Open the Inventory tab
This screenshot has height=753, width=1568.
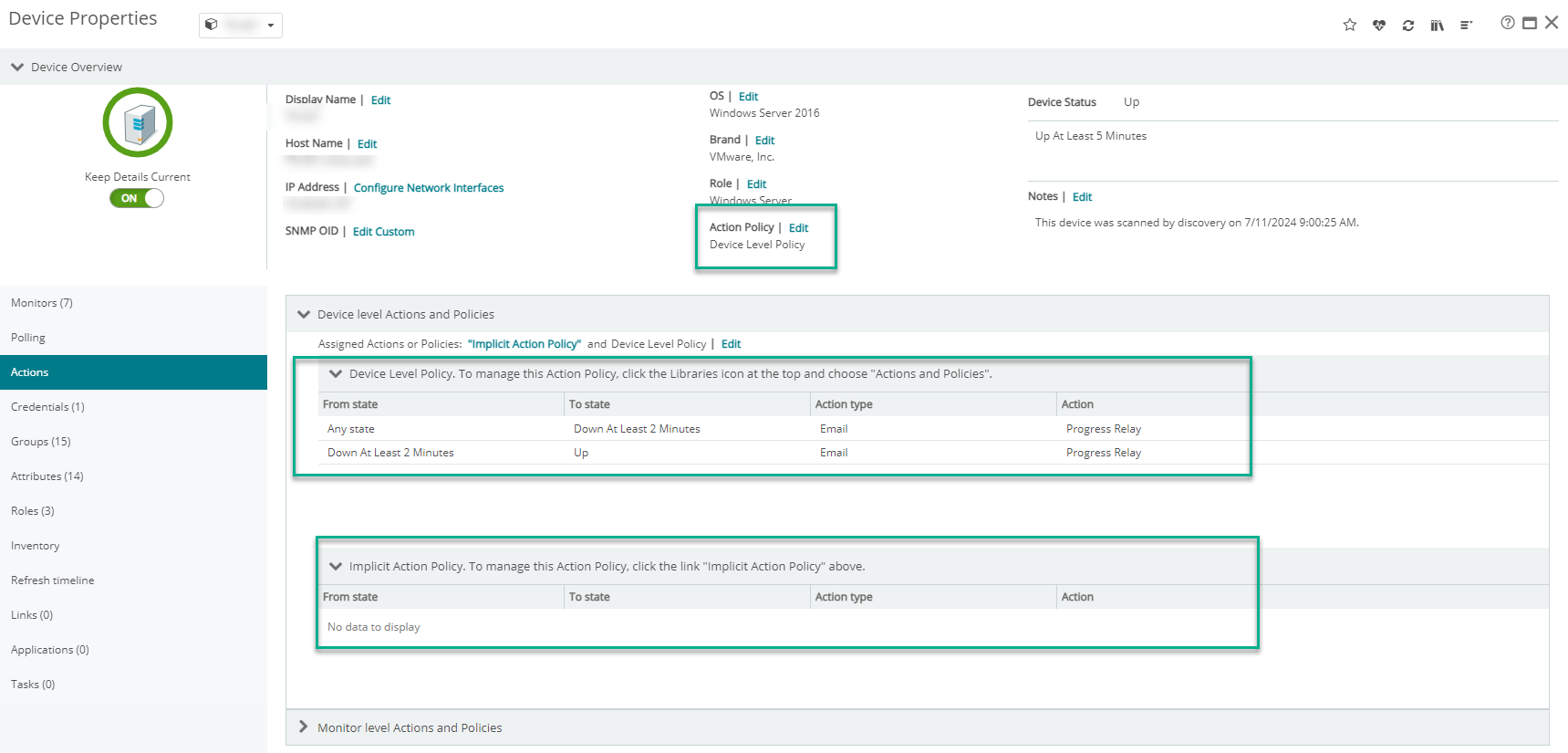(x=133, y=546)
